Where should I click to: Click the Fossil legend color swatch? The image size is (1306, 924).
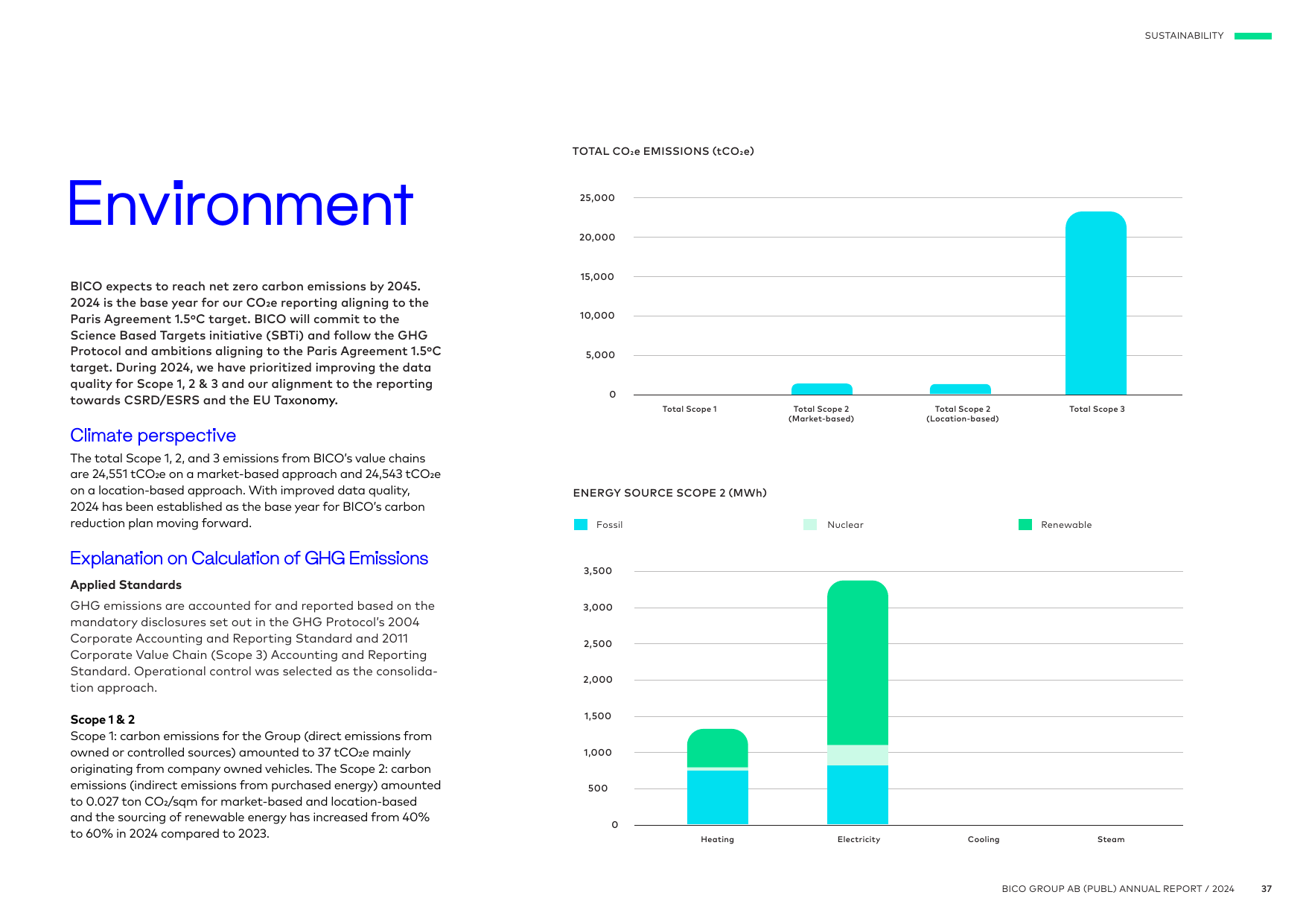click(x=581, y=525)
